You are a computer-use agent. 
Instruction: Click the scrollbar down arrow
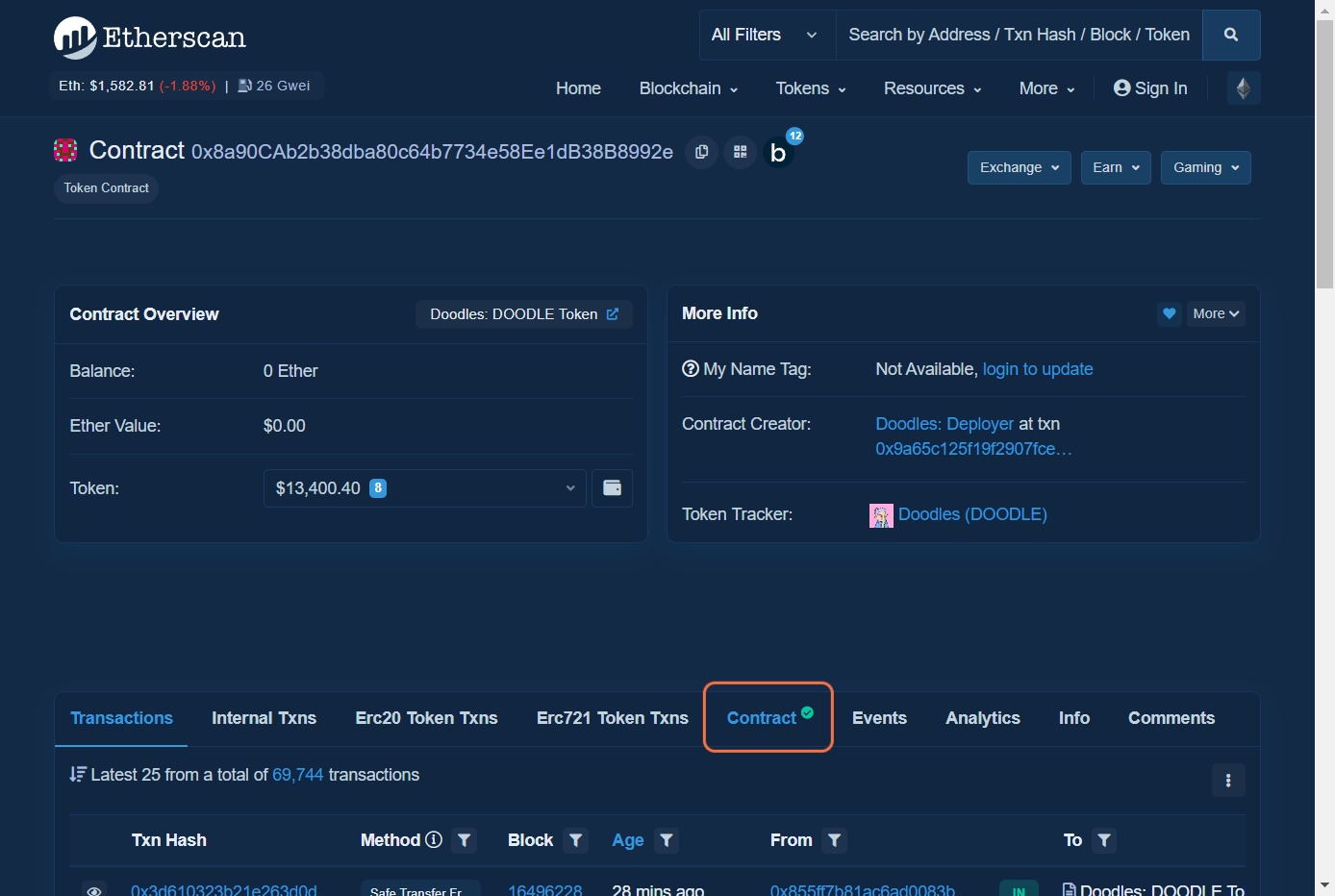(x=1324, y=885)
